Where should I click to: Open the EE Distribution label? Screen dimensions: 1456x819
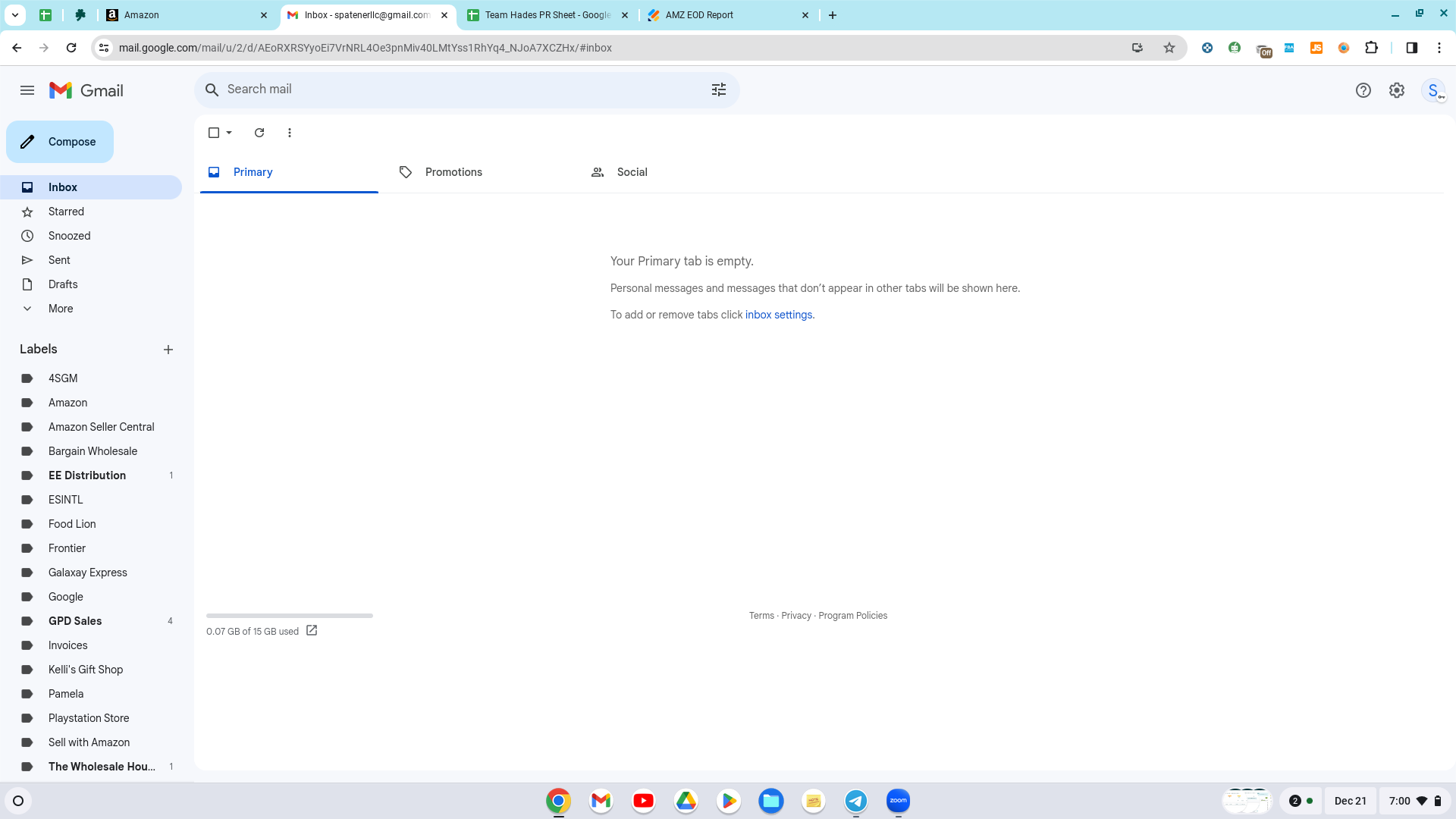click(91, 475)
